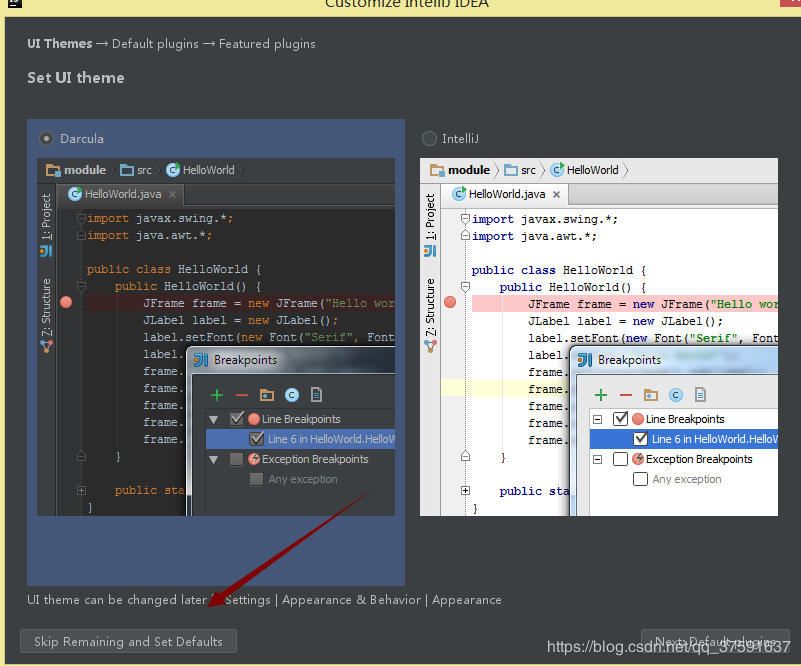Click the Structure icon in Darcula side bar
Viewport: 801px width, 666px height.
pyautogui.click(x=46, y=347)
